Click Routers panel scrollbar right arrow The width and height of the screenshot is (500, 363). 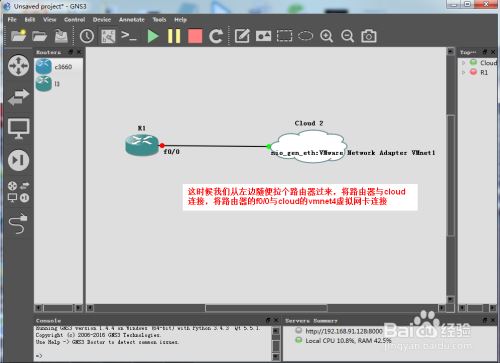click(79, 308)
